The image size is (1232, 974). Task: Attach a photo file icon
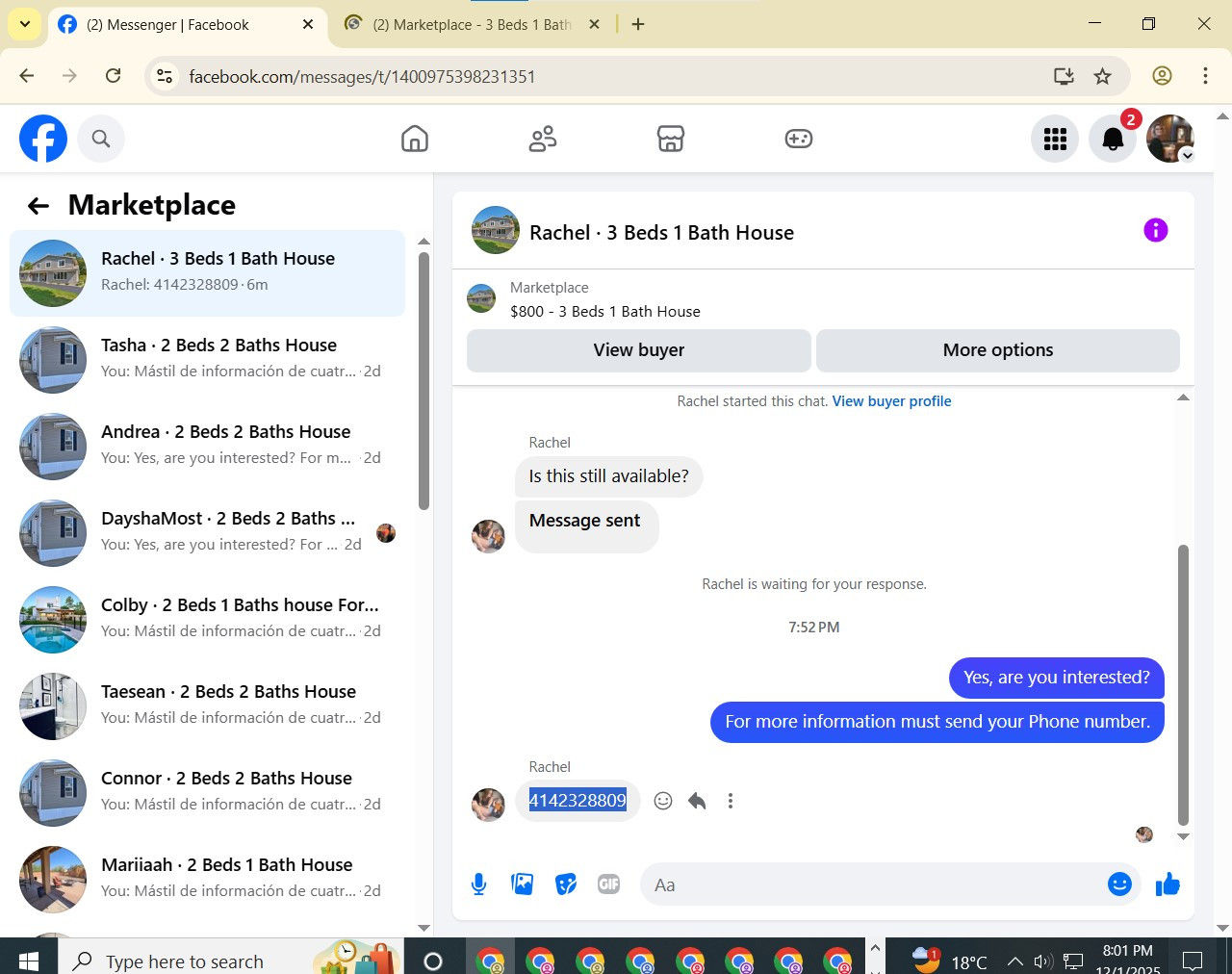tap(522, 884)
